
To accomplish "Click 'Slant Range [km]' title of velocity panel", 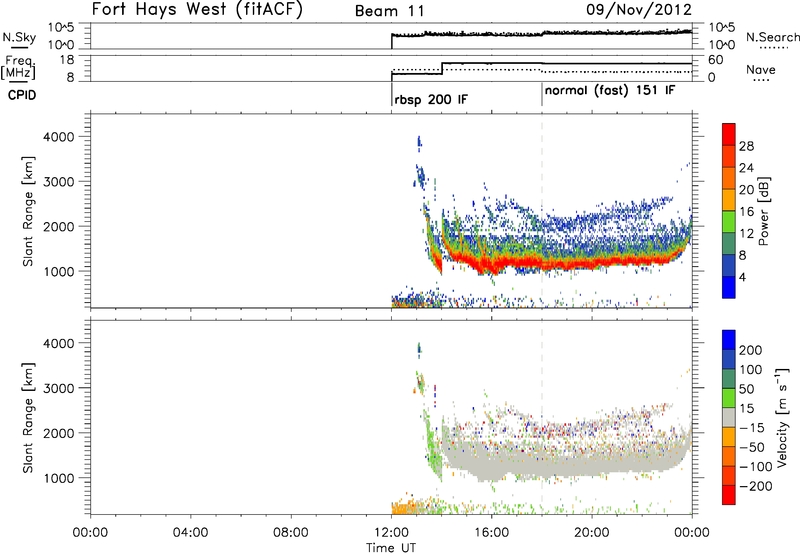I will (28, 418).
